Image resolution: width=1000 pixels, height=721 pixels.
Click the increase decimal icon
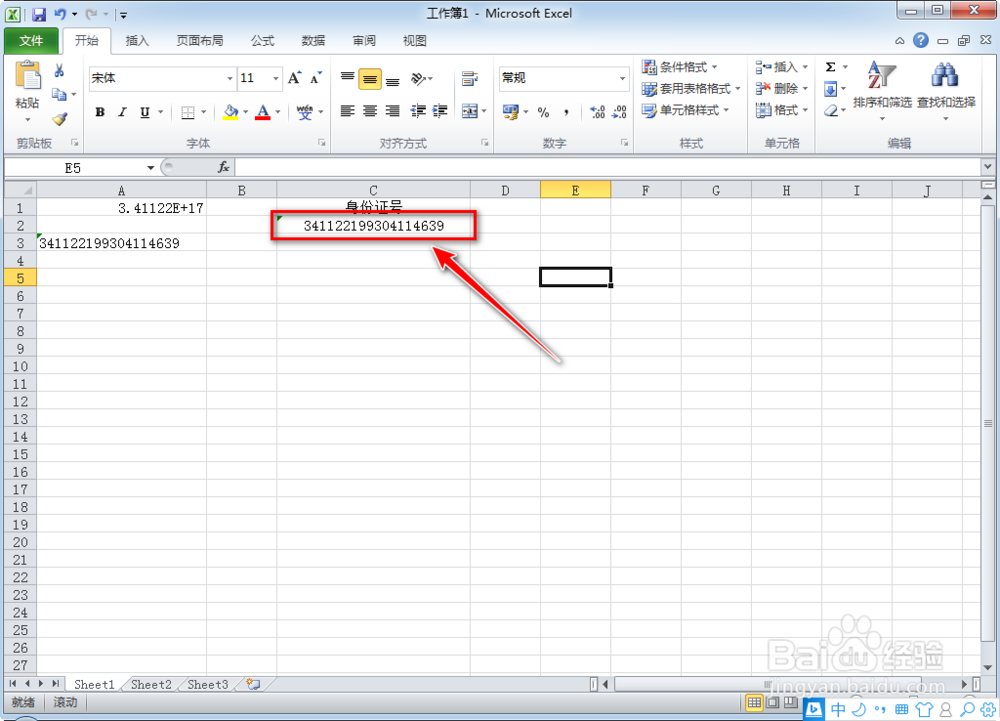tap(599, 113)
